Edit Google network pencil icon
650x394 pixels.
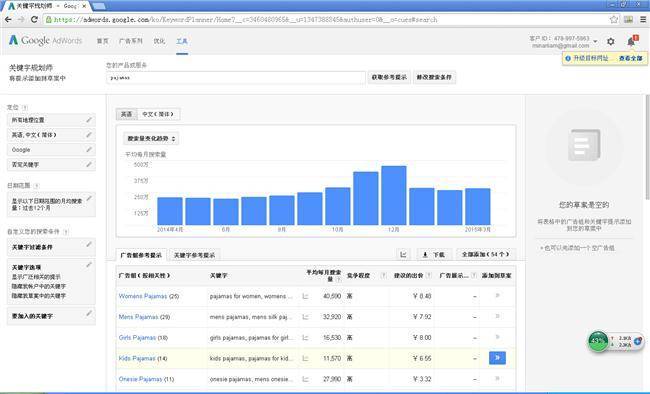tap(89, 150)
